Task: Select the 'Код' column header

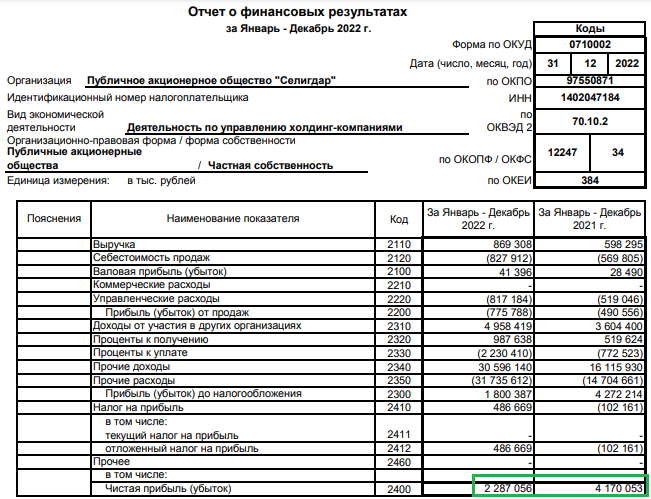Action: click(x=399, y=219)
